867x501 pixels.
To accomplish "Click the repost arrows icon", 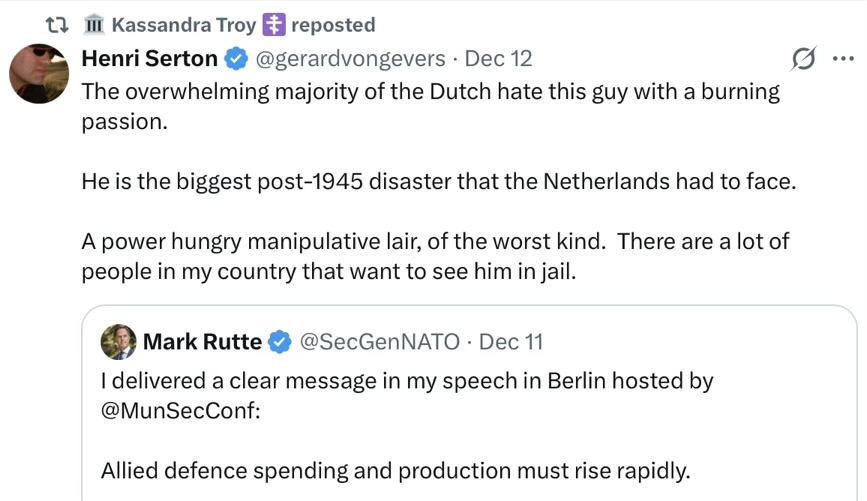I will 70,25.
